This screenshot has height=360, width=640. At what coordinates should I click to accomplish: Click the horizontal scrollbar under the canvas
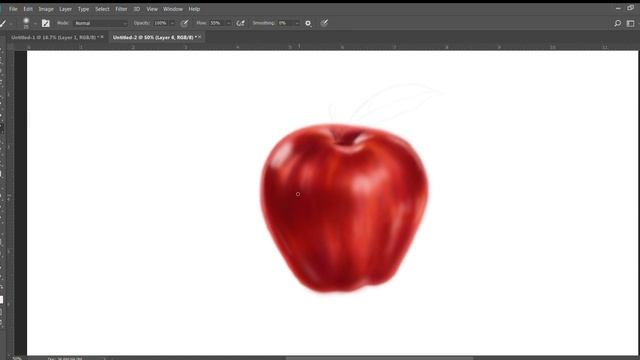coord(380,358)
